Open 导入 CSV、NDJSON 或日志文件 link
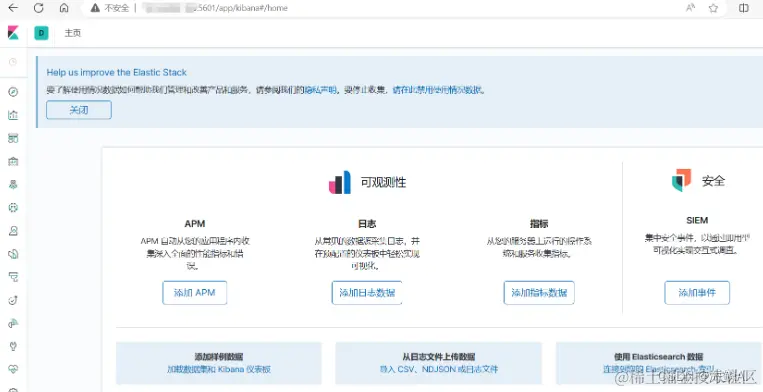This screenshot has height=392, width=763. click(439, 369)
